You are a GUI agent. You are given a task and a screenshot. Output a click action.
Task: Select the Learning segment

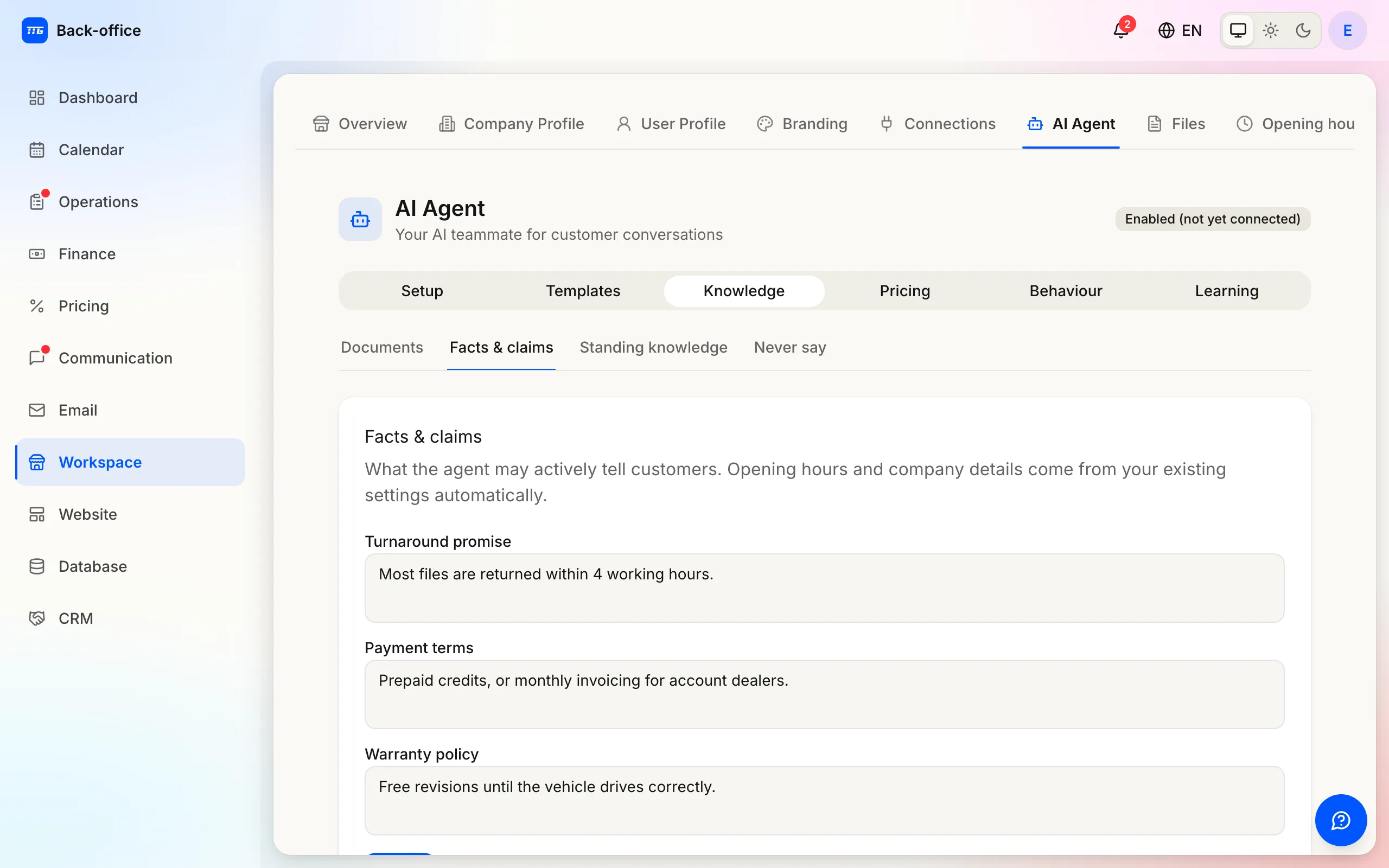tap(1227, 291)
